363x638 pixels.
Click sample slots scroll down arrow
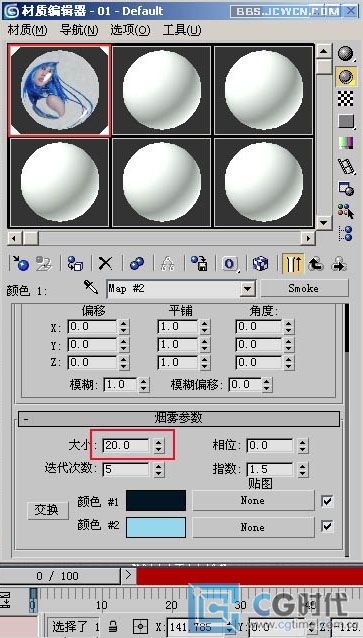pos(324,222)
